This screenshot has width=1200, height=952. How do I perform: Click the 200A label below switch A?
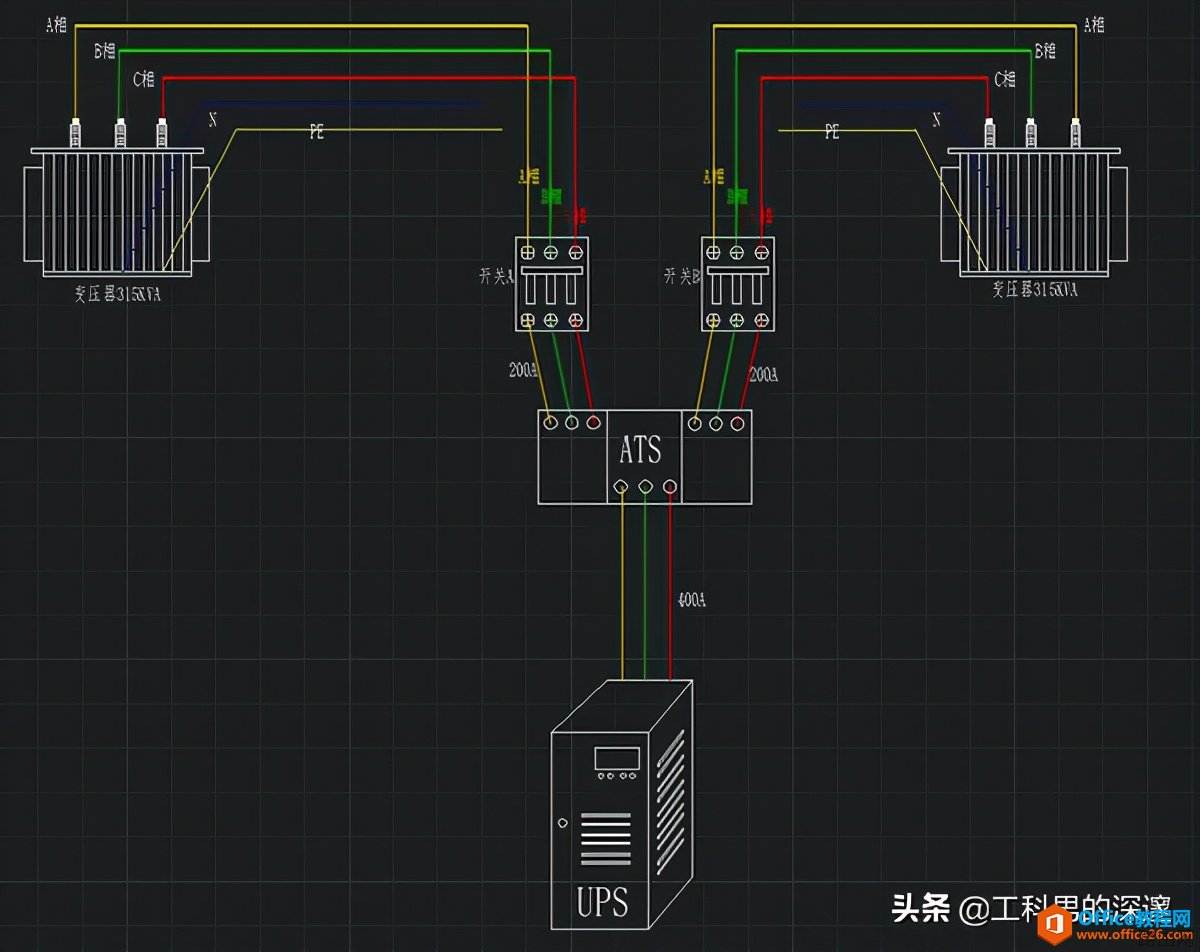pos(524,370)
